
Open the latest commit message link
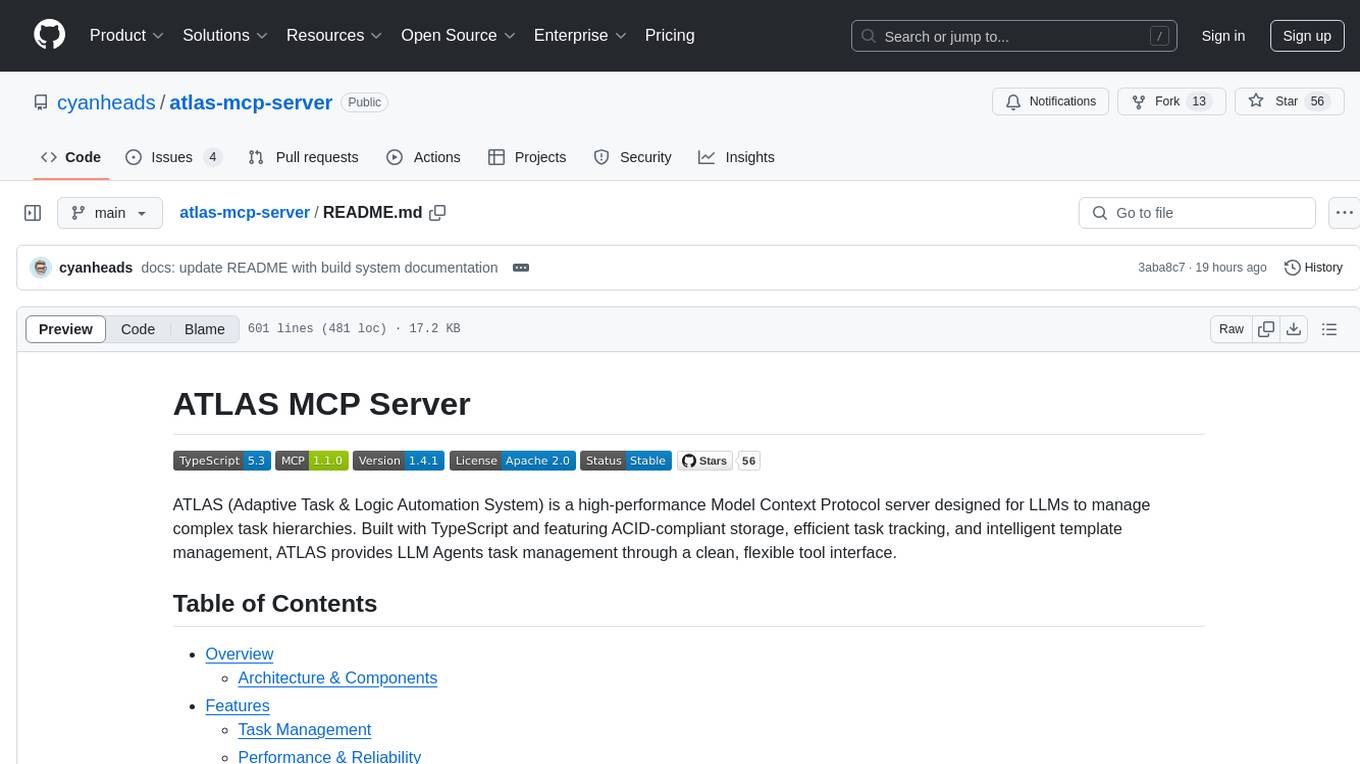pos(319,267)
